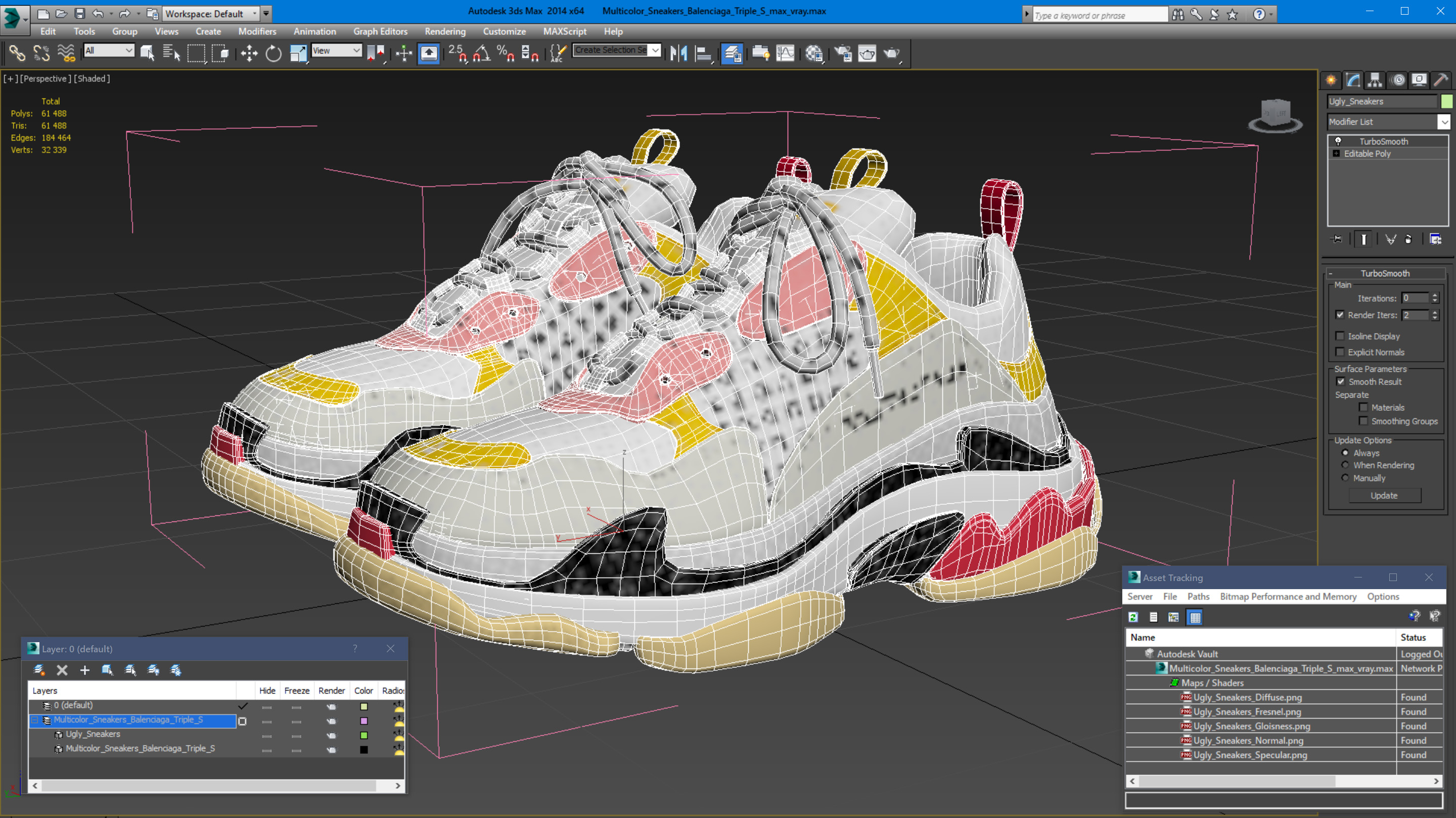Click the keyword search field

point(1100,15)
